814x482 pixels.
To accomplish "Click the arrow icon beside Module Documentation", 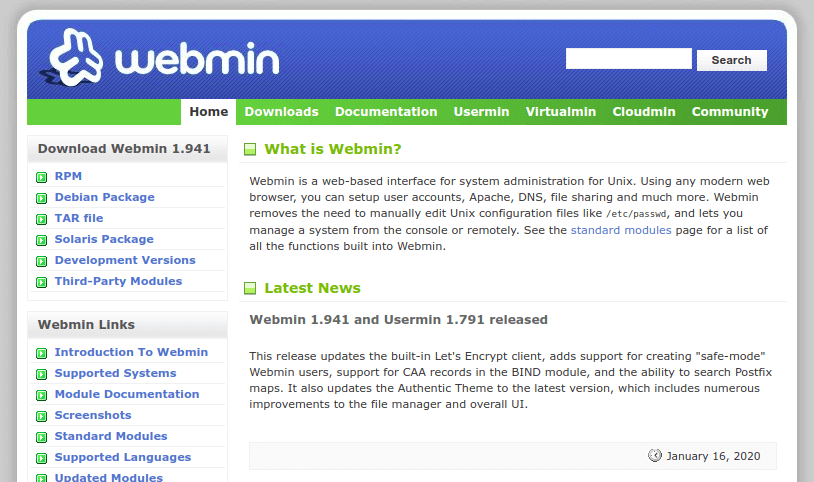I will pos(42,396).
